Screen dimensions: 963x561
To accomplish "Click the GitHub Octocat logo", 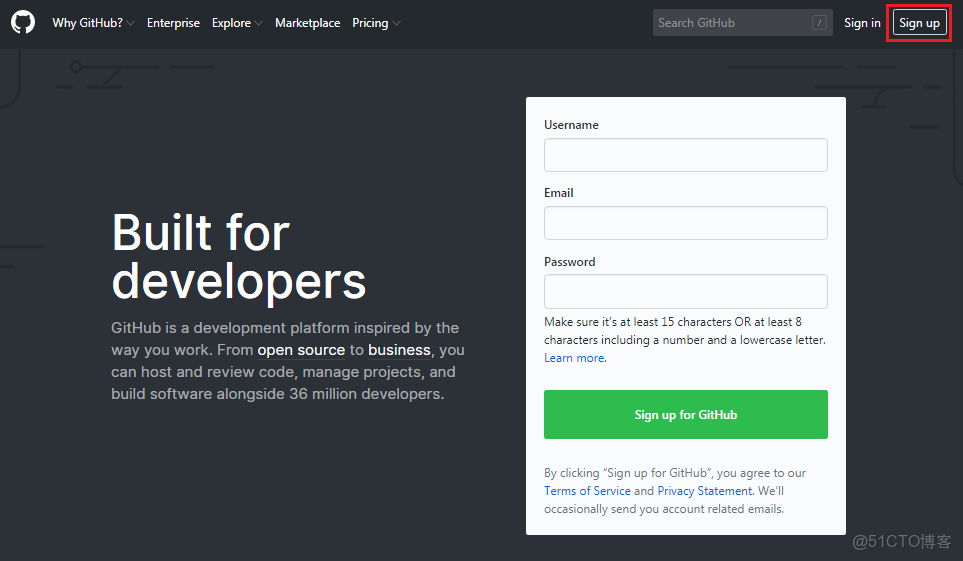I will [23, 22].
